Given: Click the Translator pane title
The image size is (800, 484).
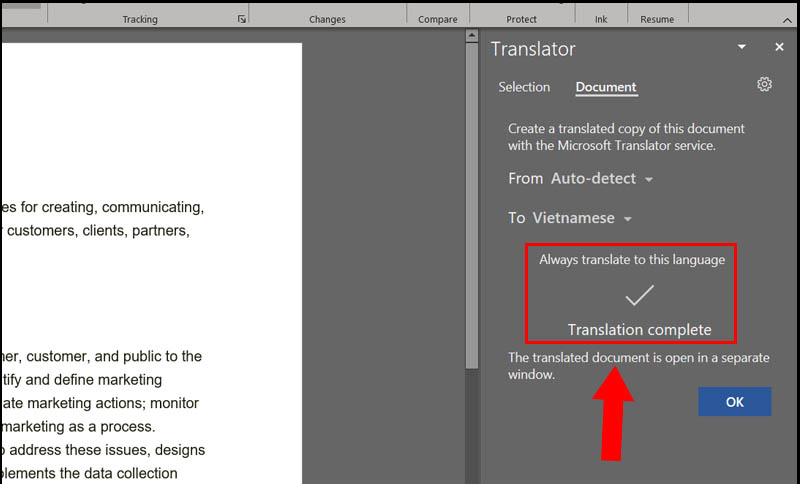Looking at the screenshot, I should (533, 49).
